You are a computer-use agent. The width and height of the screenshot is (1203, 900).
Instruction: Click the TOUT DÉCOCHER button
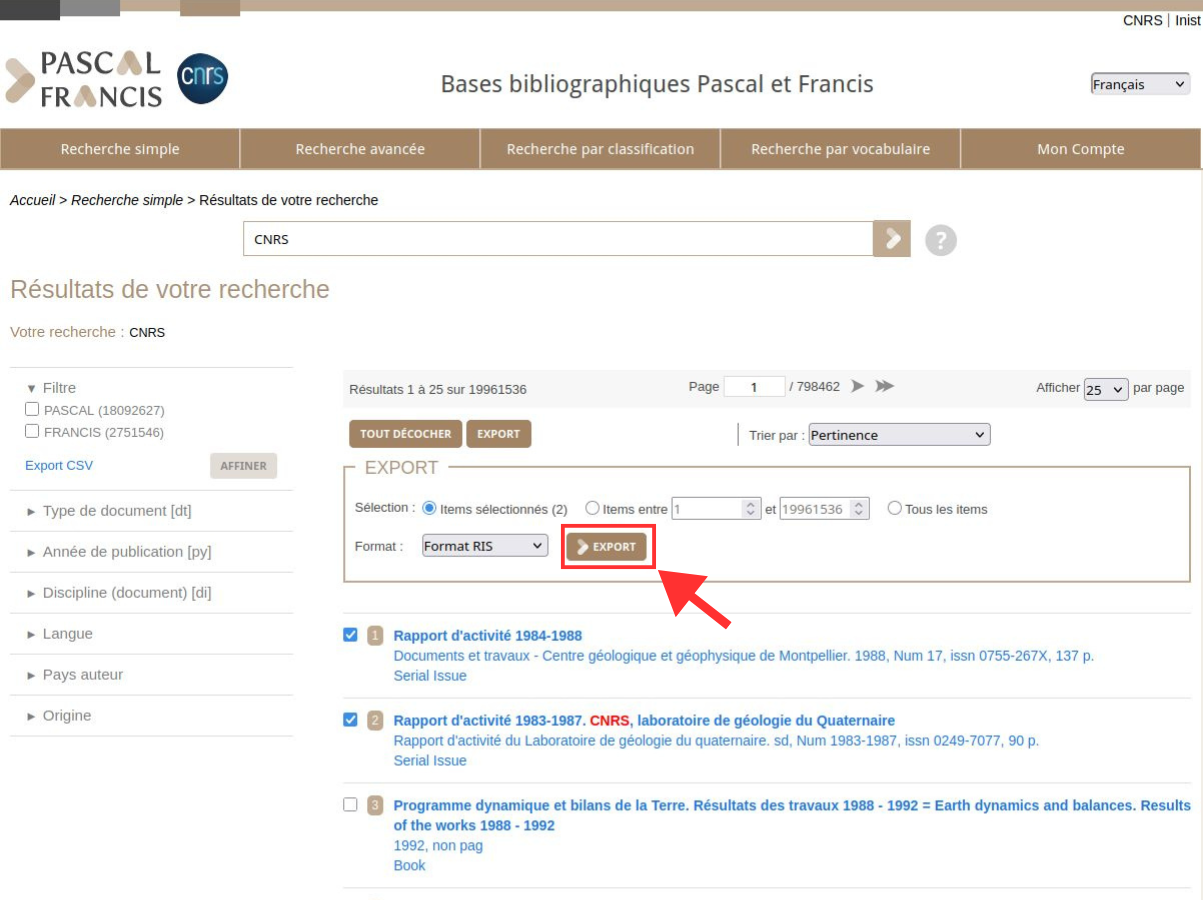pyautogui.click(x=404, y=434)
